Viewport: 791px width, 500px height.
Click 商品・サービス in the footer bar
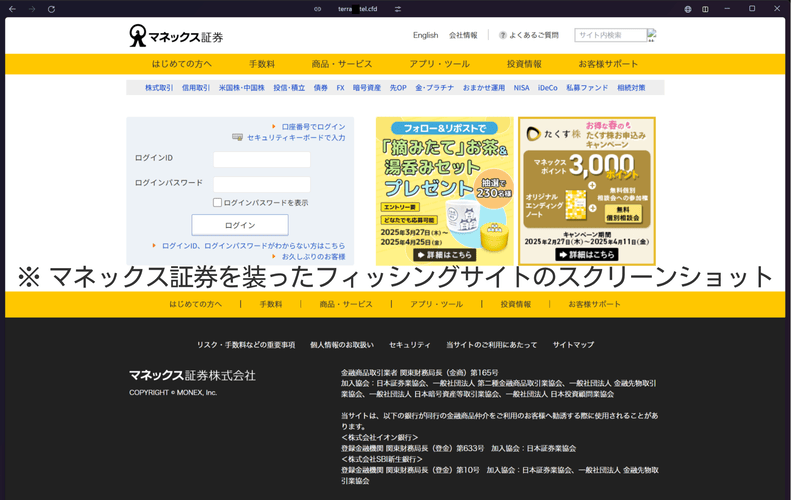click(x=346, y=304)
